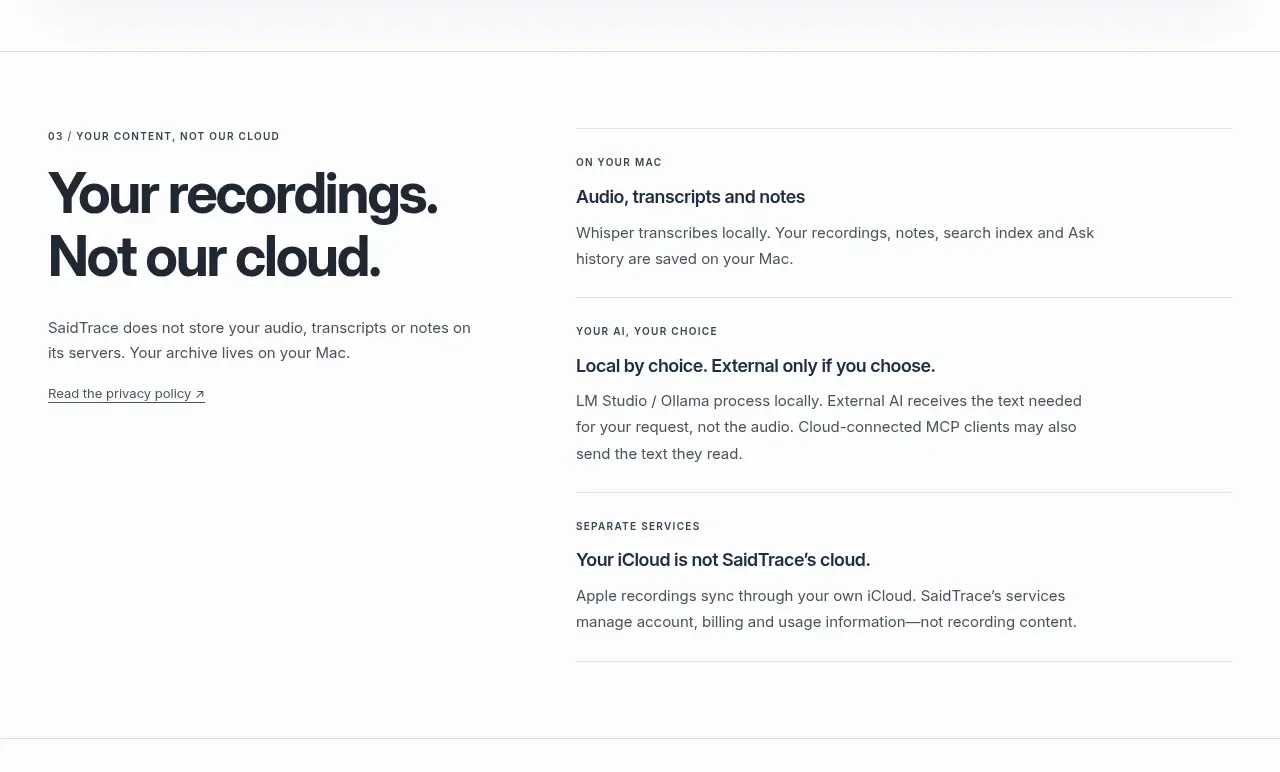Click 'Your iCloud is not SaidTrace's cloud.' heading
1280x772 pixels.
point(723,560)
